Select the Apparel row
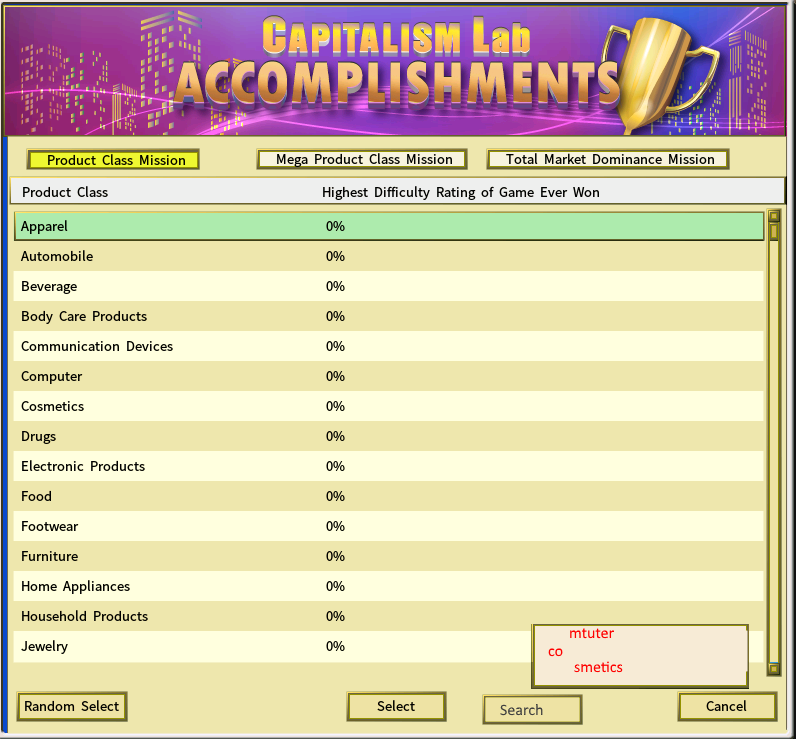The width and height of the screenshot is (796, 739). tap(389, 226)
